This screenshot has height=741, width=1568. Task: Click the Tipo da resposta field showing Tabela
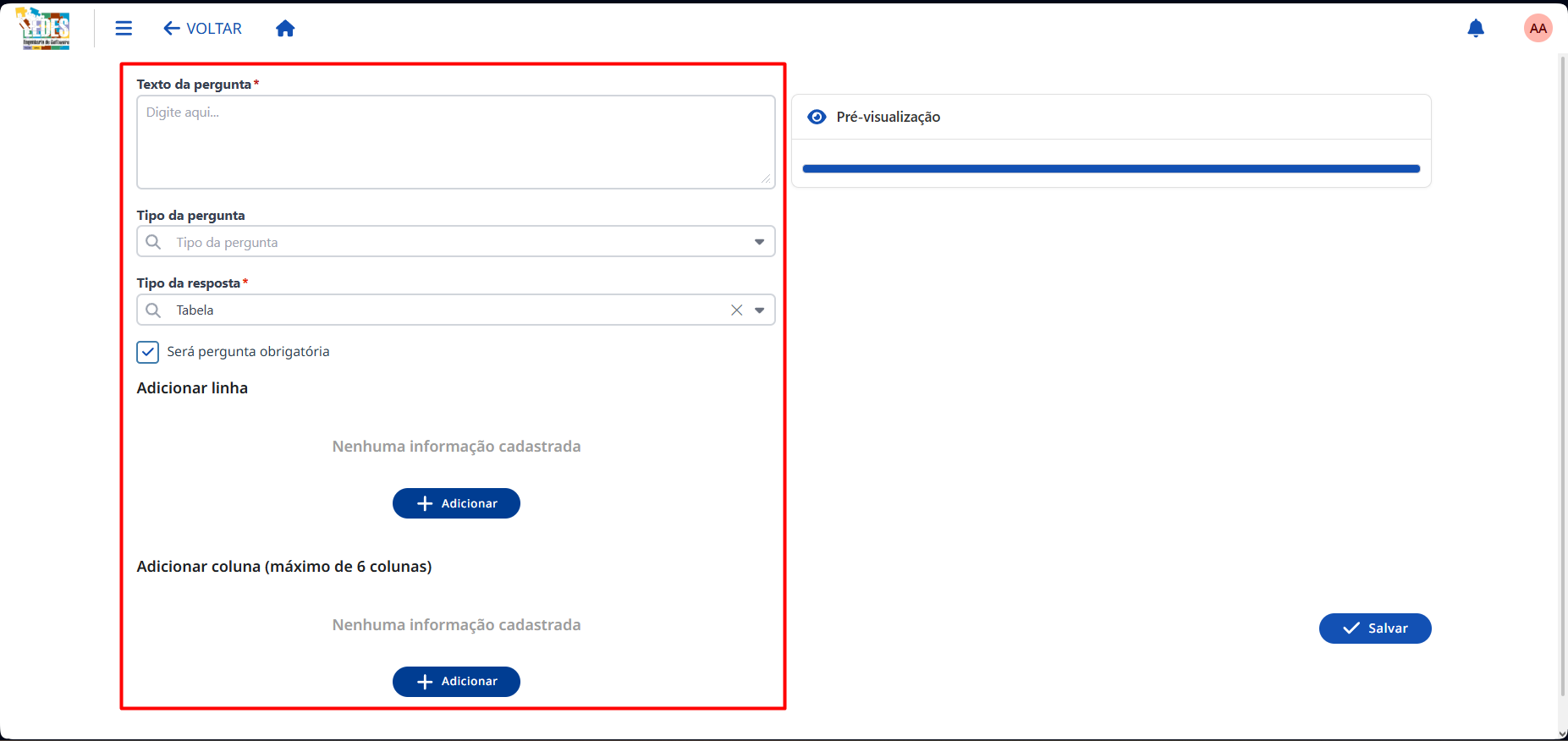pos(456,310)
